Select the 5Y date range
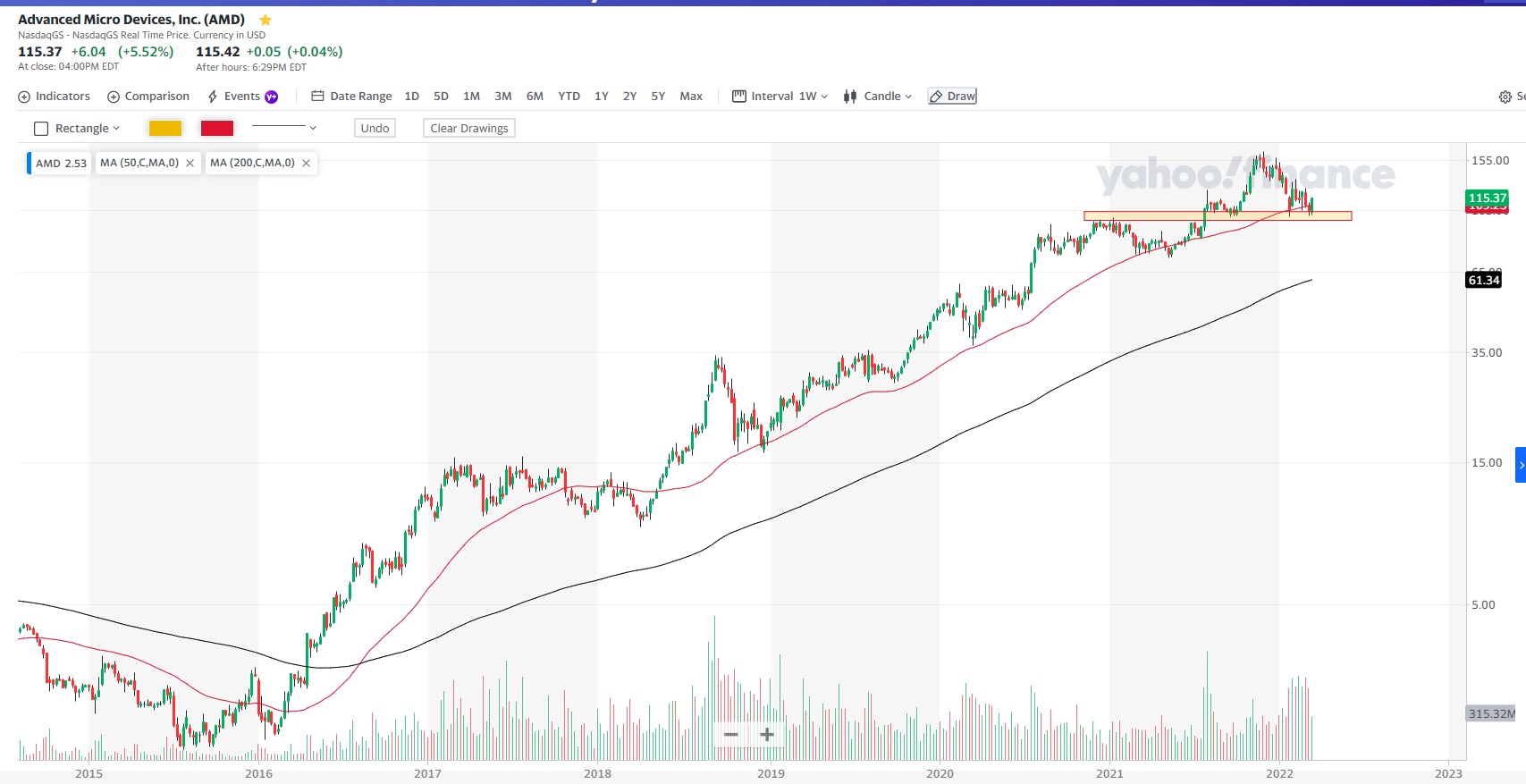1526x784 pixels. (x=658, y=97)
